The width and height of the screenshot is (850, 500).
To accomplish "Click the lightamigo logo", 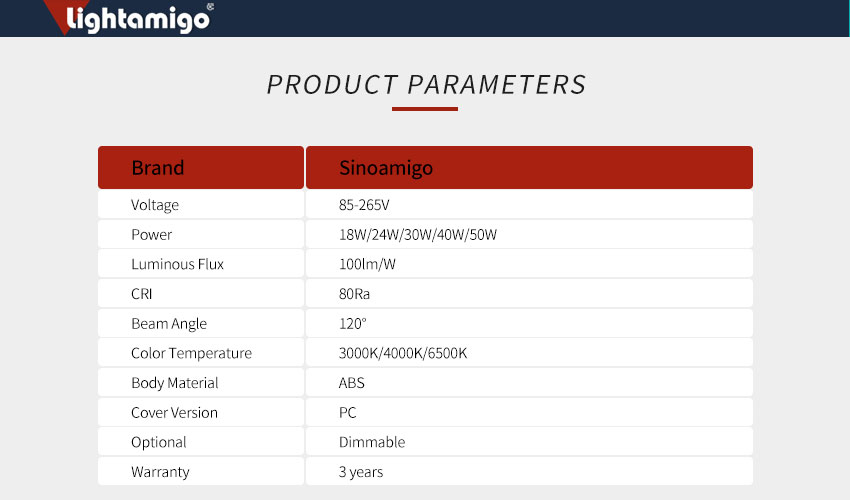I will pos(137,19).
